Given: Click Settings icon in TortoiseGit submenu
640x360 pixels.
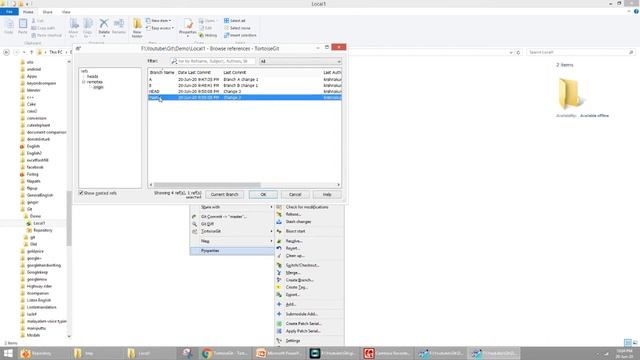Looking at the screenshot, I should (x=279, y=340).
